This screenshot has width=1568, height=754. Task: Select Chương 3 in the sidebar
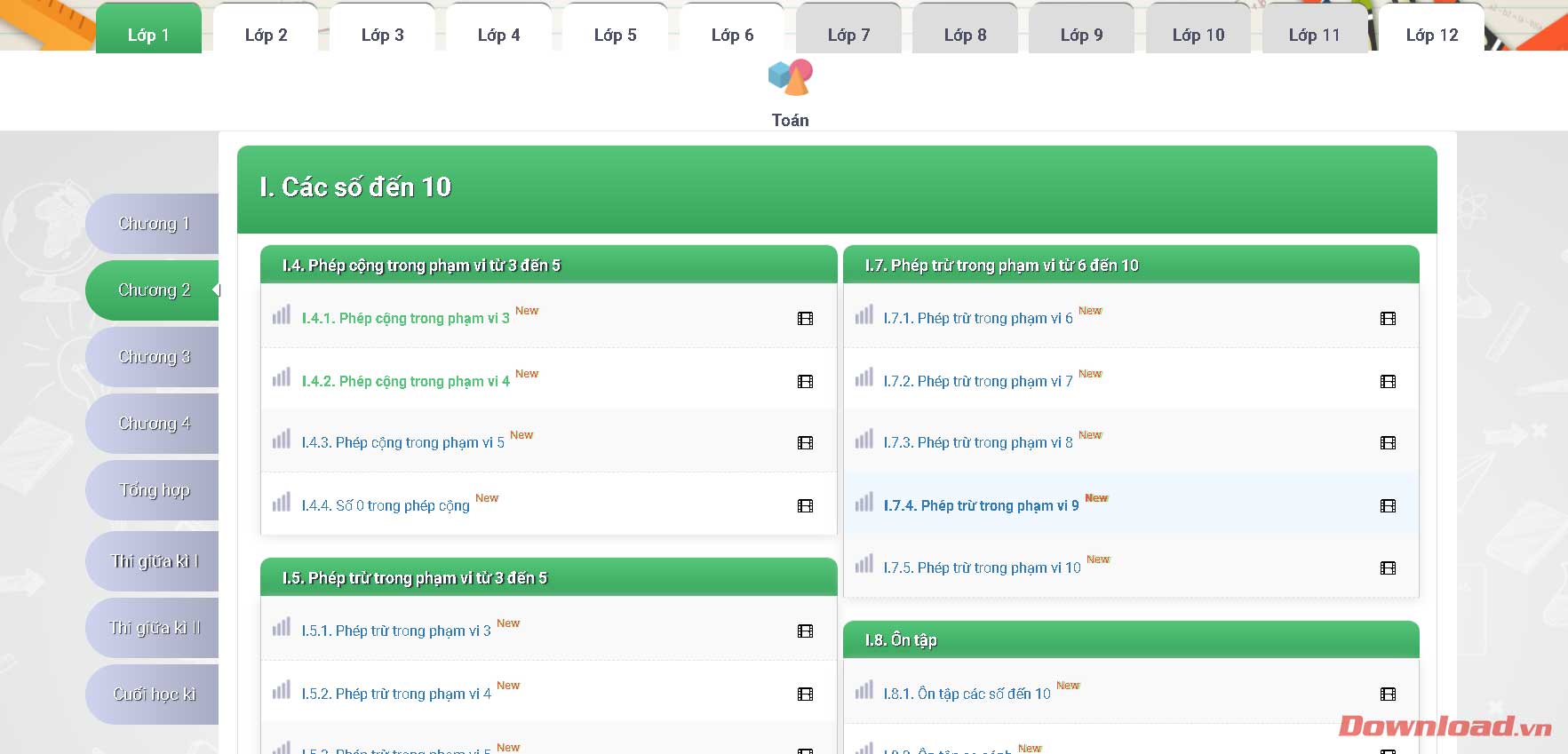coord(154,357)
